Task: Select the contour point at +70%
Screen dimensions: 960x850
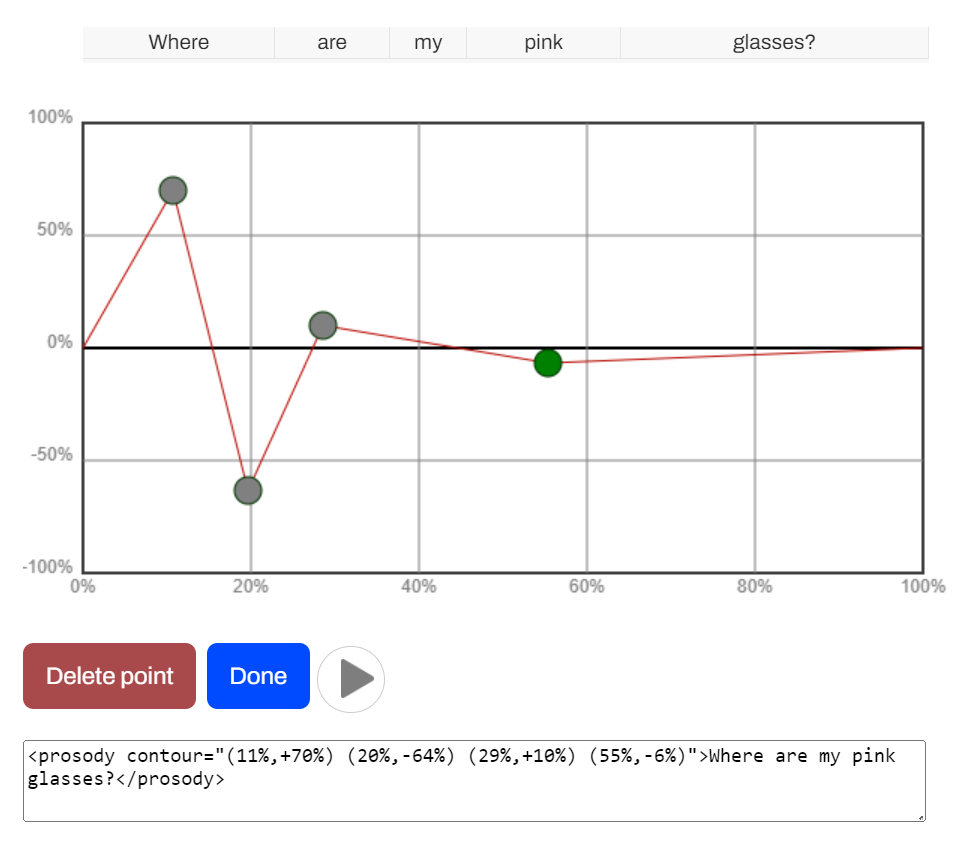Action: pos(173,190)
